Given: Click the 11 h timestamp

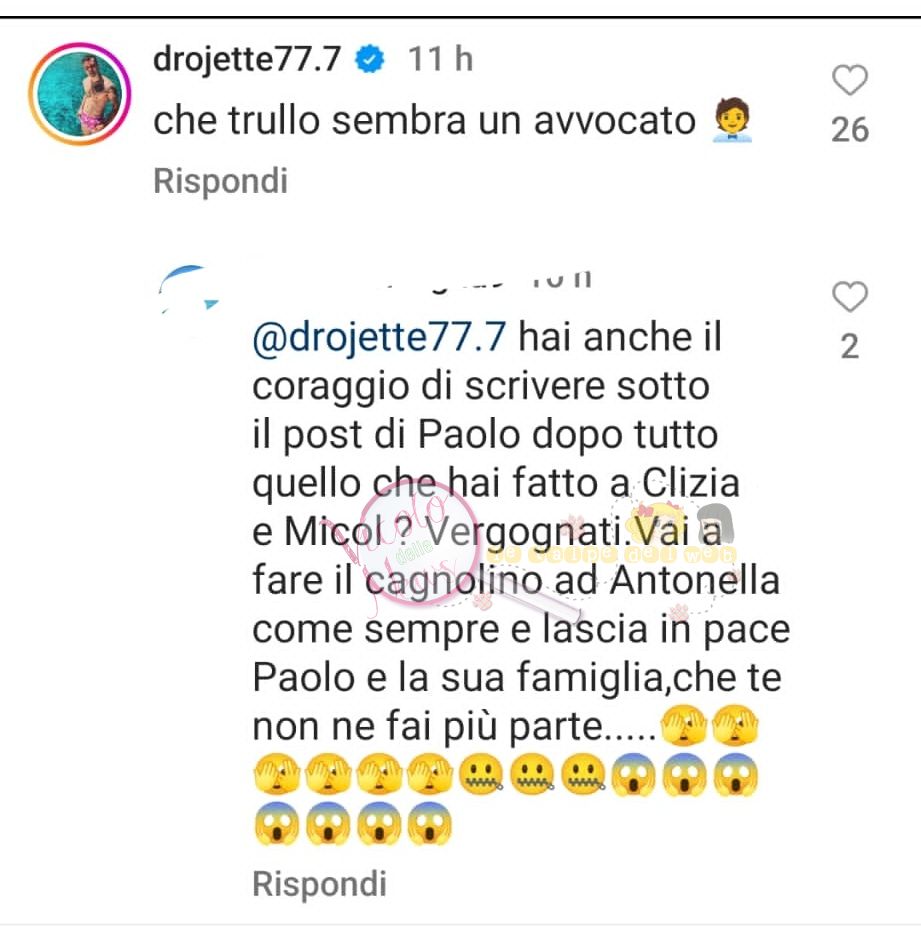Looking at the screenshot, I should click(x=440, y=59).
